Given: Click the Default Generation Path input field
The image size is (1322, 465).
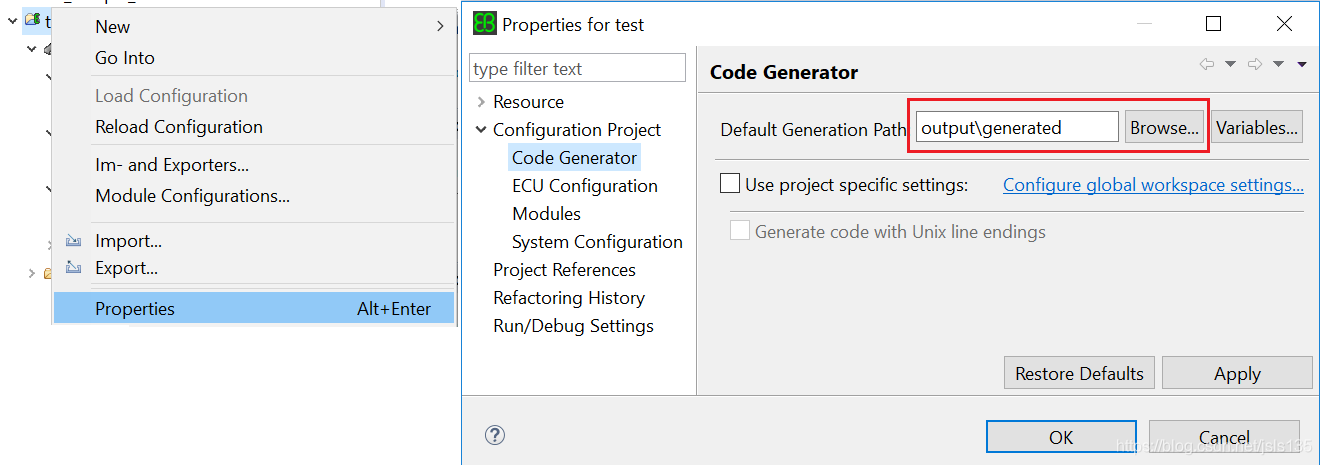Looking at the screenshot, I should pos(1016,128).
